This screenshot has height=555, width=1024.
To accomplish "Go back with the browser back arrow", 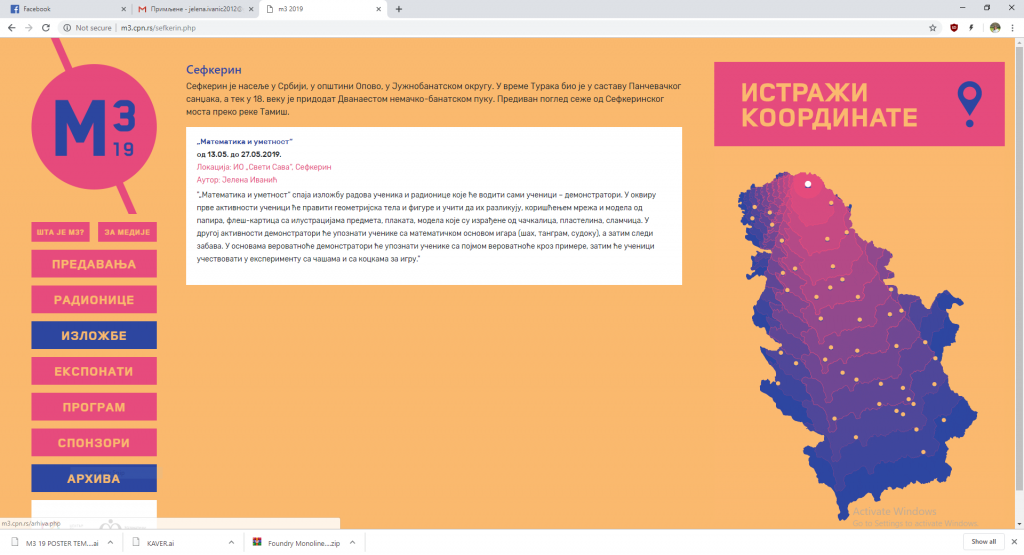I will (10, 28).
